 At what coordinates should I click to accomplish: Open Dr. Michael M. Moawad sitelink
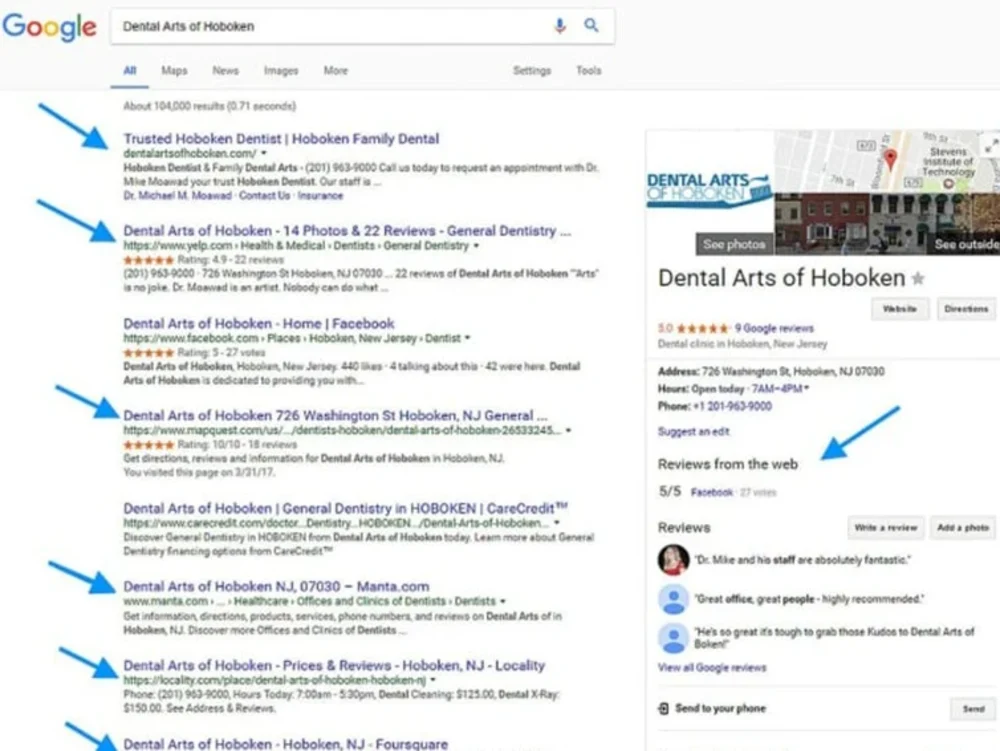pos(177,196)
